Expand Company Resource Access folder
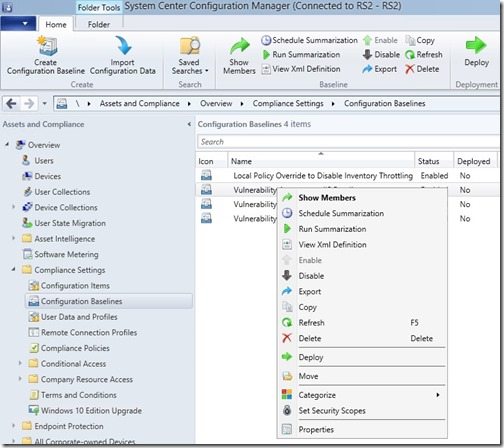Viewport: 504px width, 448px height. click(20, 379)
